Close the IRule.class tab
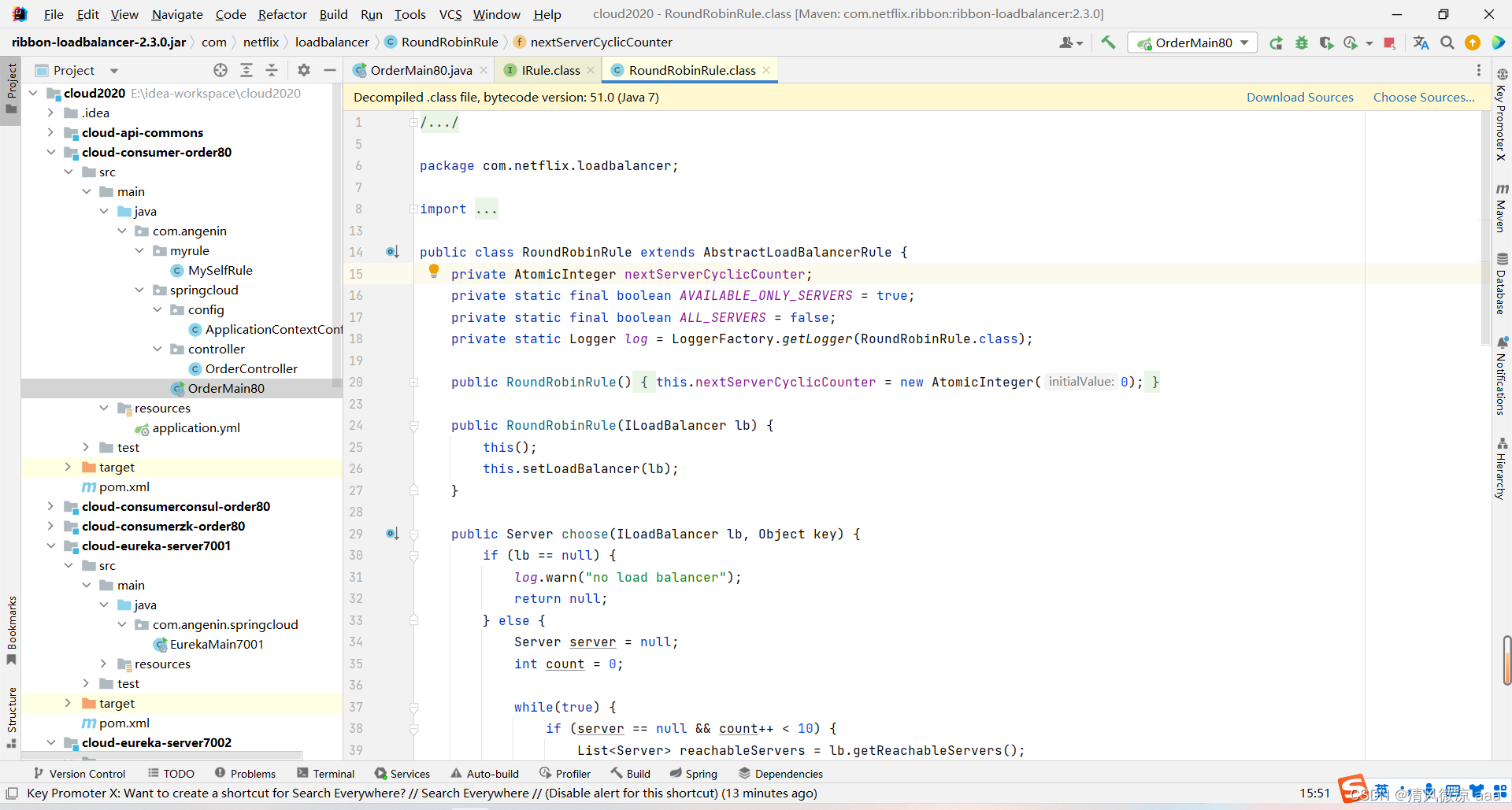 click(591, 70)
